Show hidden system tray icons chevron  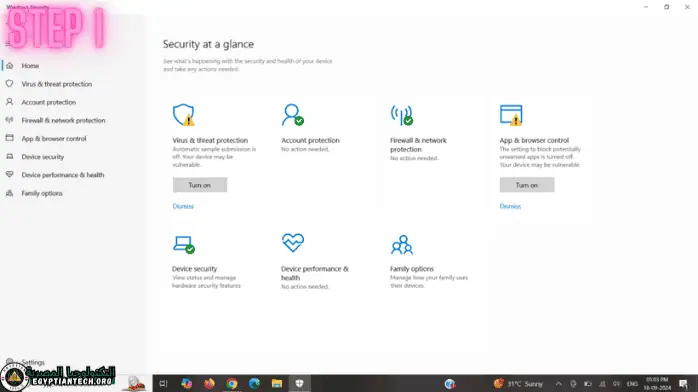point(559,384)
